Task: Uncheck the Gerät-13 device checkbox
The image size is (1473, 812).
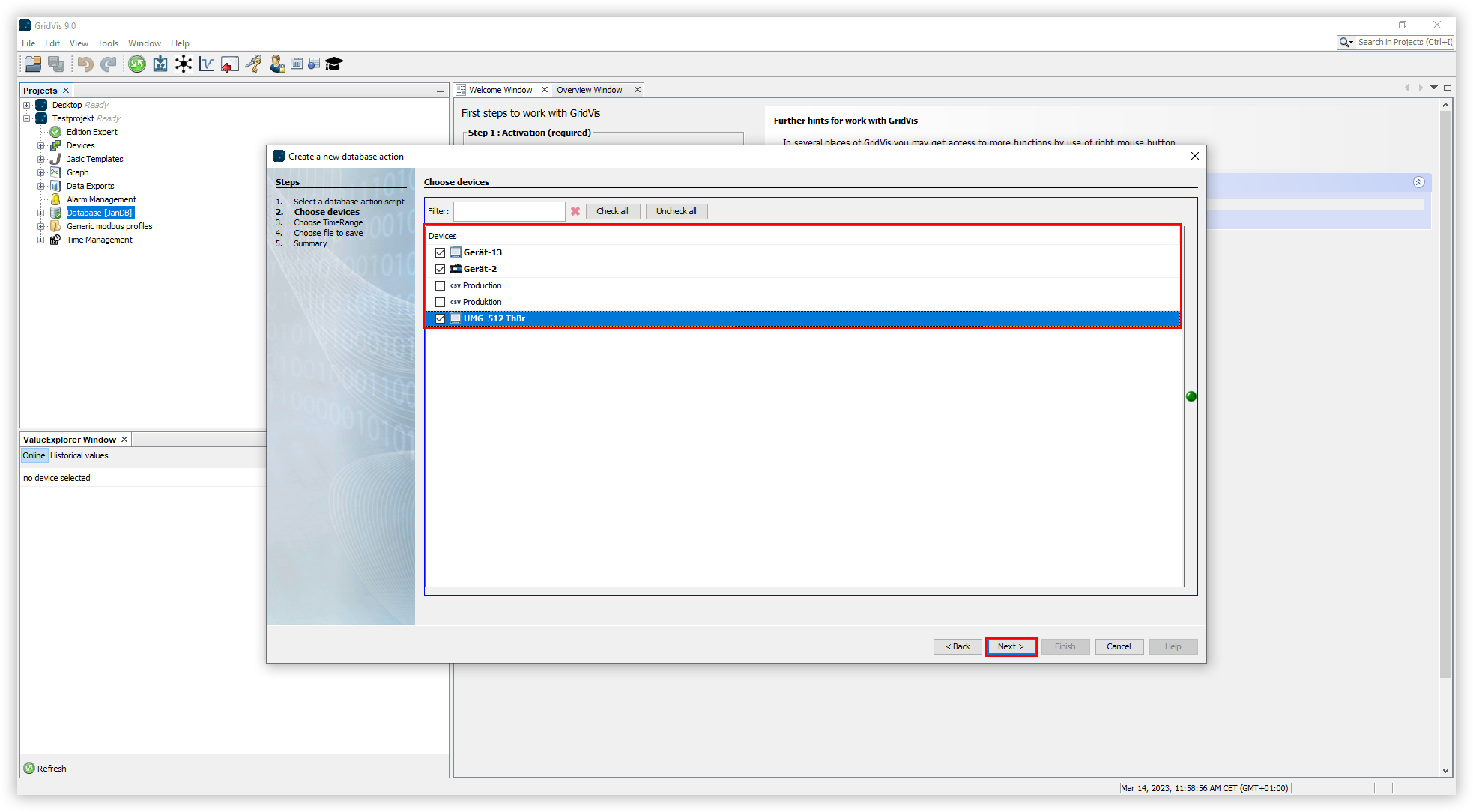Action: click(440, 252)
